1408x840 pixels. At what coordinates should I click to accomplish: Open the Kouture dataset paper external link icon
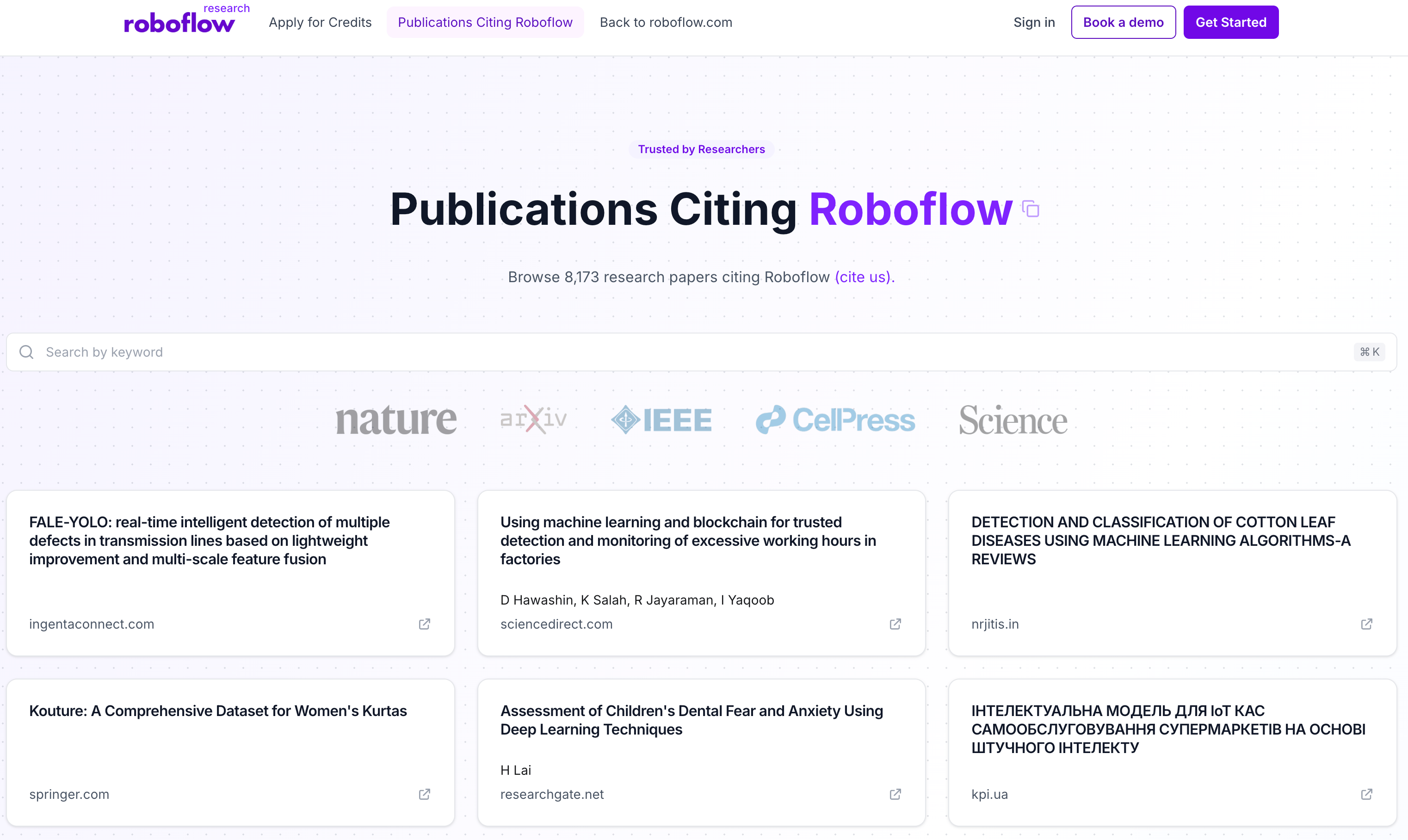(424, 794)
